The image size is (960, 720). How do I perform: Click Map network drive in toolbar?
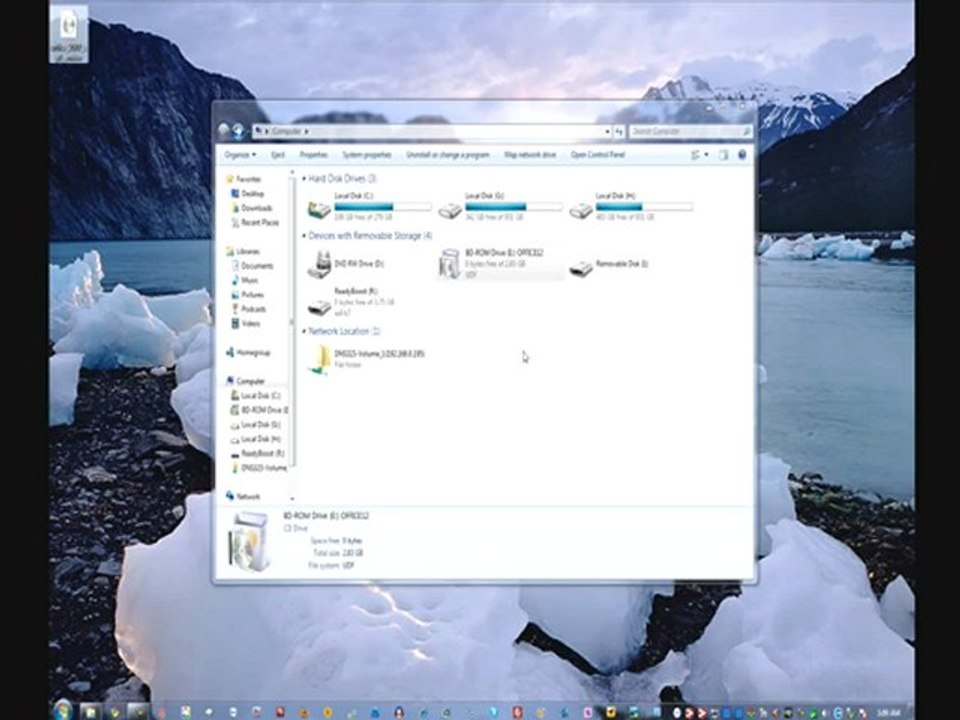click(530, 155)
